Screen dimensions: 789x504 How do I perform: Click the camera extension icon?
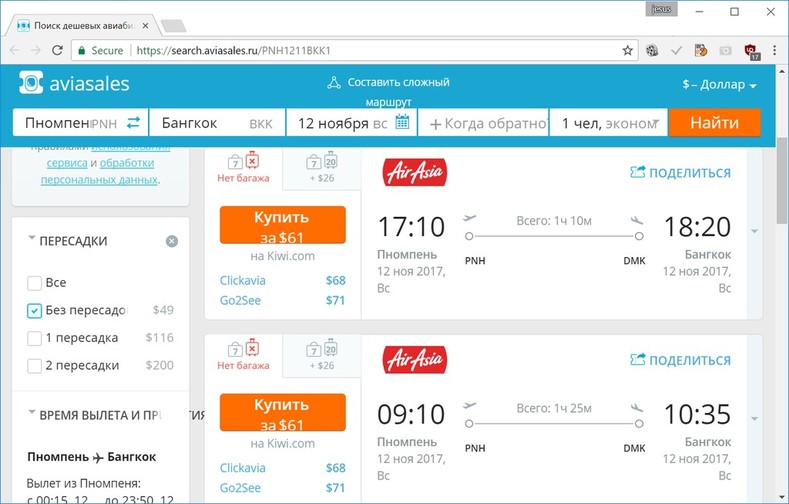(x=725, y=50)
